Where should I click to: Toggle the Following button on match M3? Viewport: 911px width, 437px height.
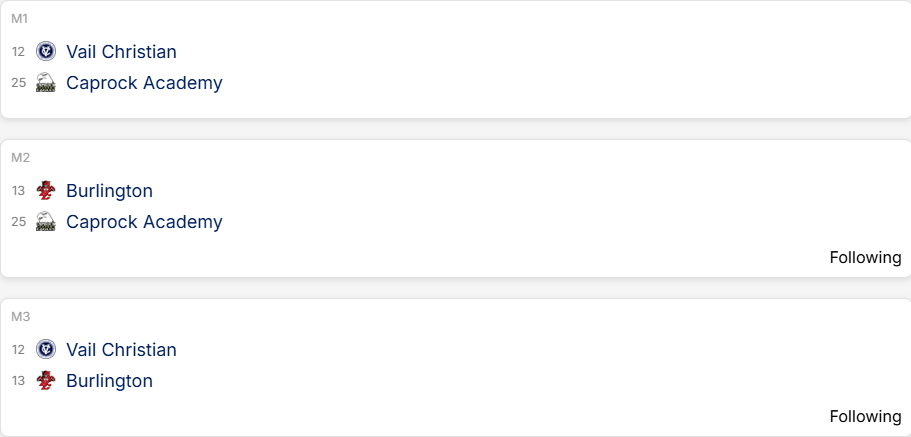(865, 417)
